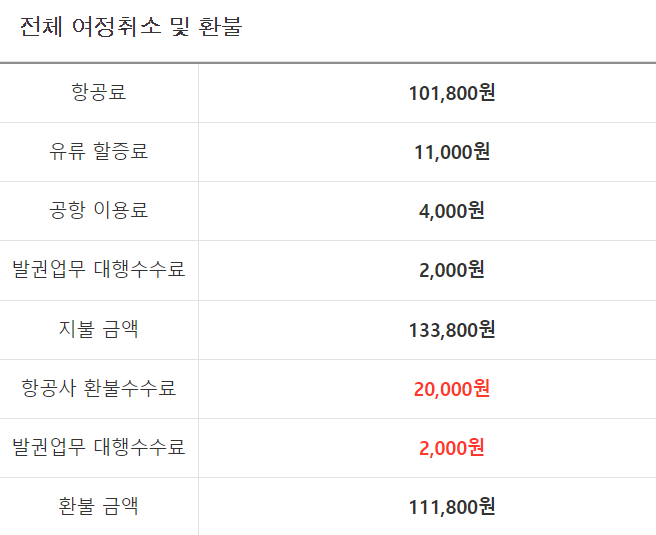Select the 공항 이용료 label
656x535 pixels.
pyautogui.click(x=99, y=210)
